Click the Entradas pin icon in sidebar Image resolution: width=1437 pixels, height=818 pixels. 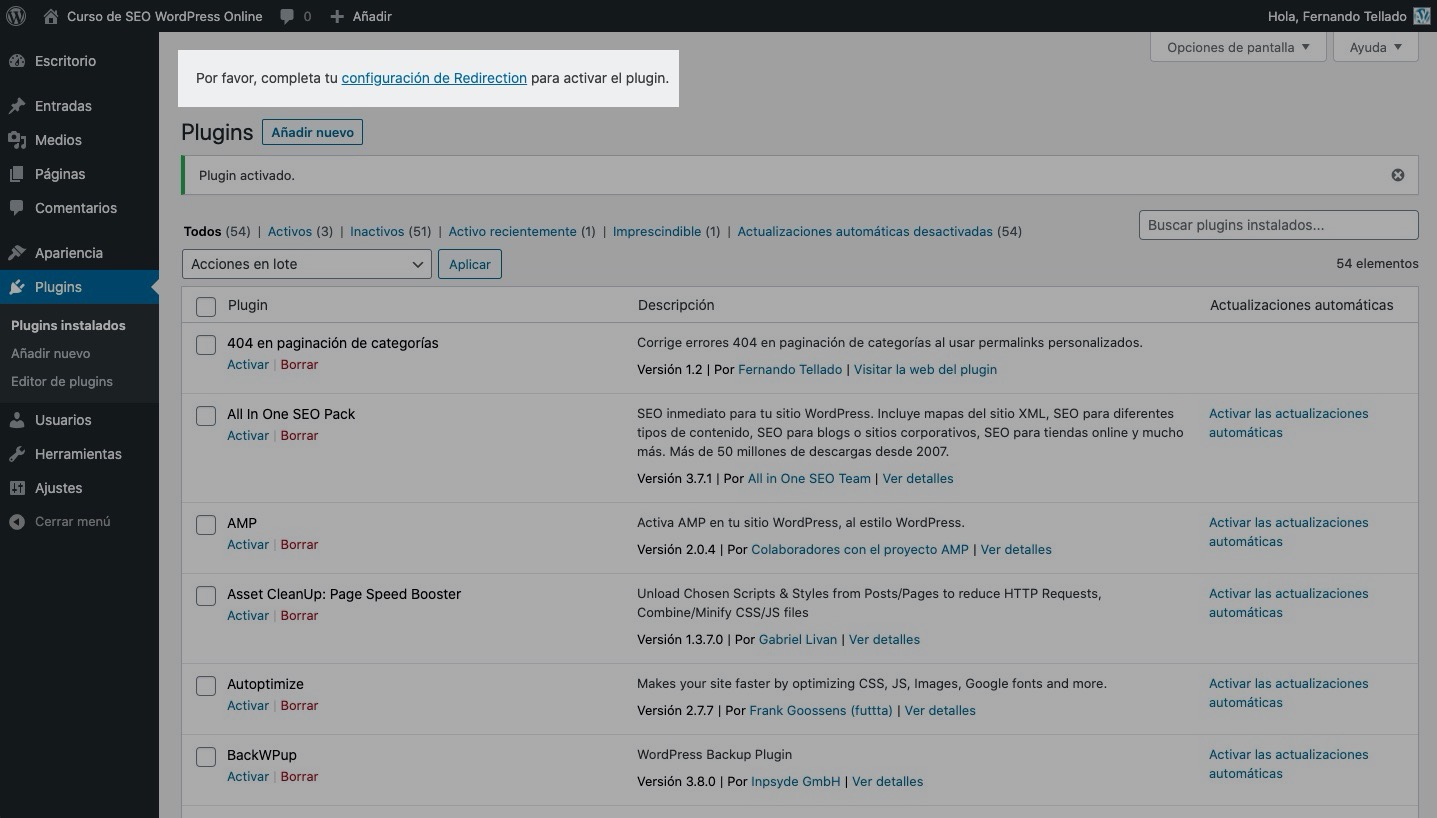tap(17, 106)
